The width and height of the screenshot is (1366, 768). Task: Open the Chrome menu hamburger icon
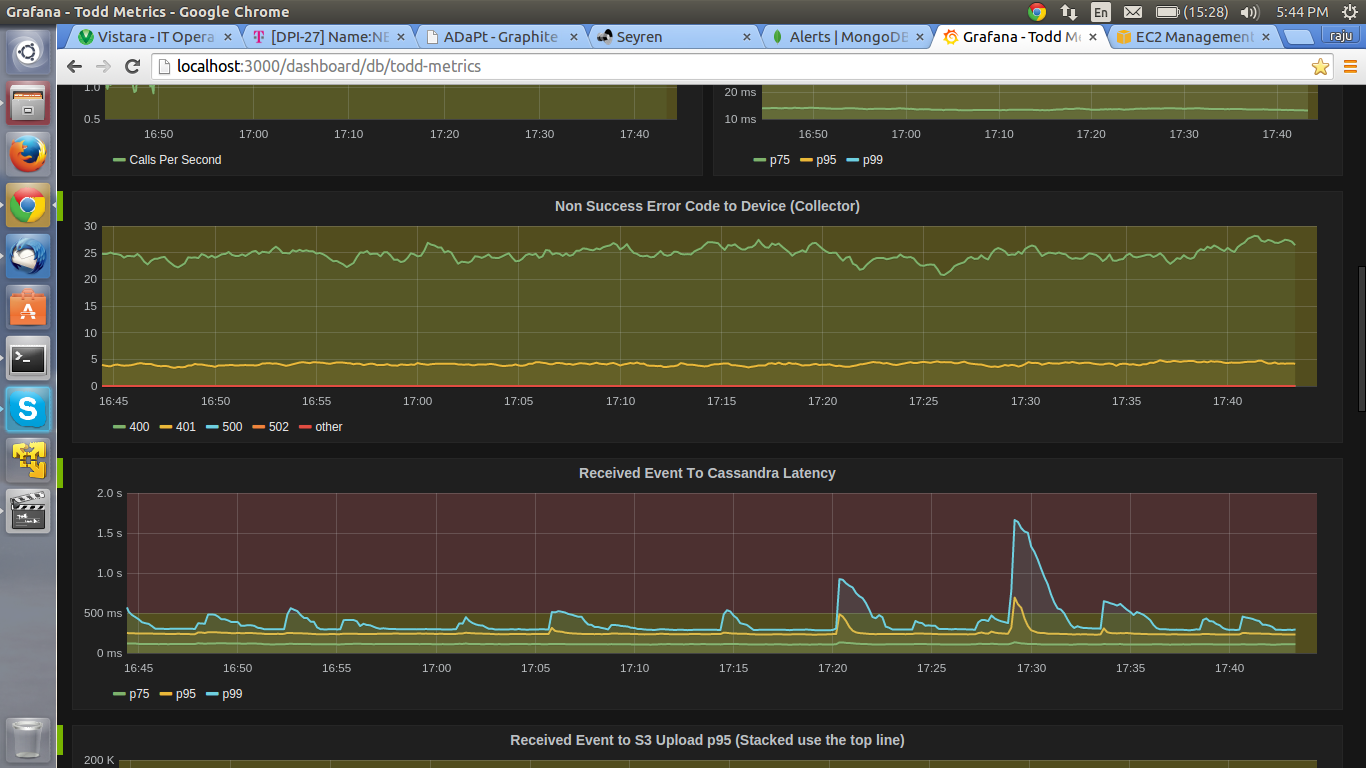coord(1350,67)
